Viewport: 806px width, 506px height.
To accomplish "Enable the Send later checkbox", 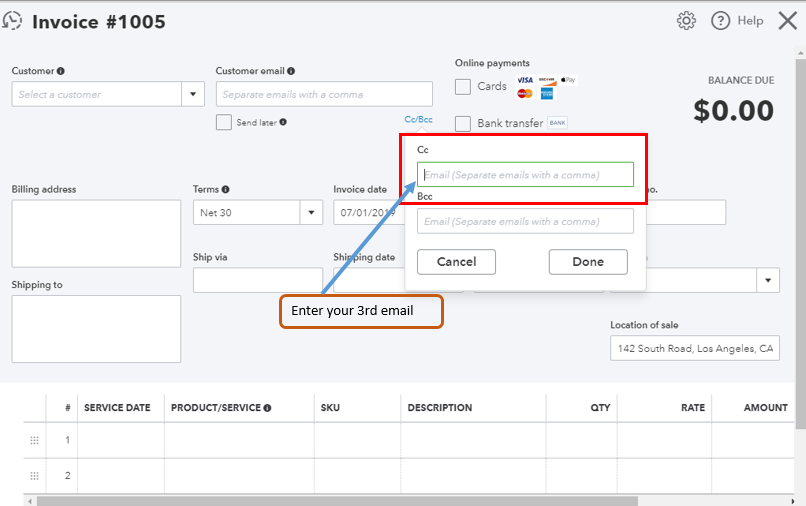I will [x=224, y=122].
